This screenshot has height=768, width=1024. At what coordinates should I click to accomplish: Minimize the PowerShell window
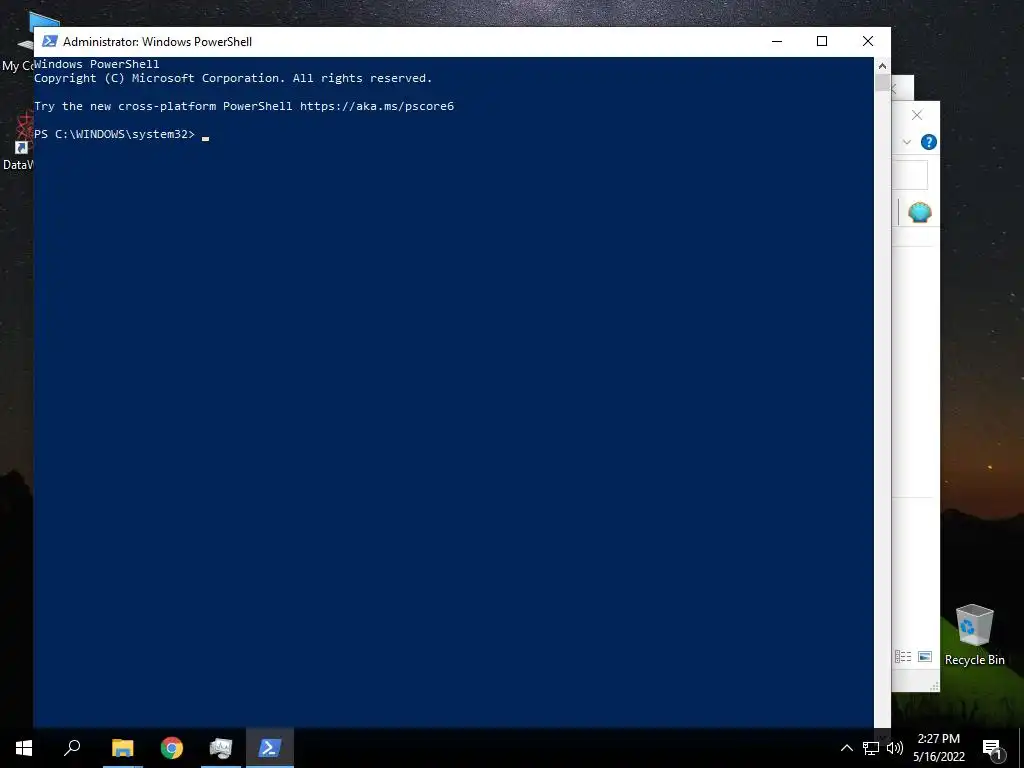pyautogui.click(x=776, y=41)
